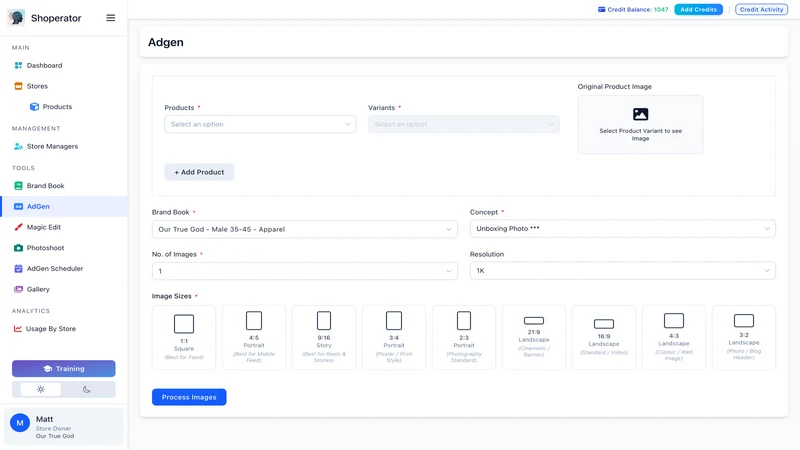Image resolution: width=800 pixels, height=450 pixels.
Task: Click the Matt user avatar
Action: pos(20,423)
